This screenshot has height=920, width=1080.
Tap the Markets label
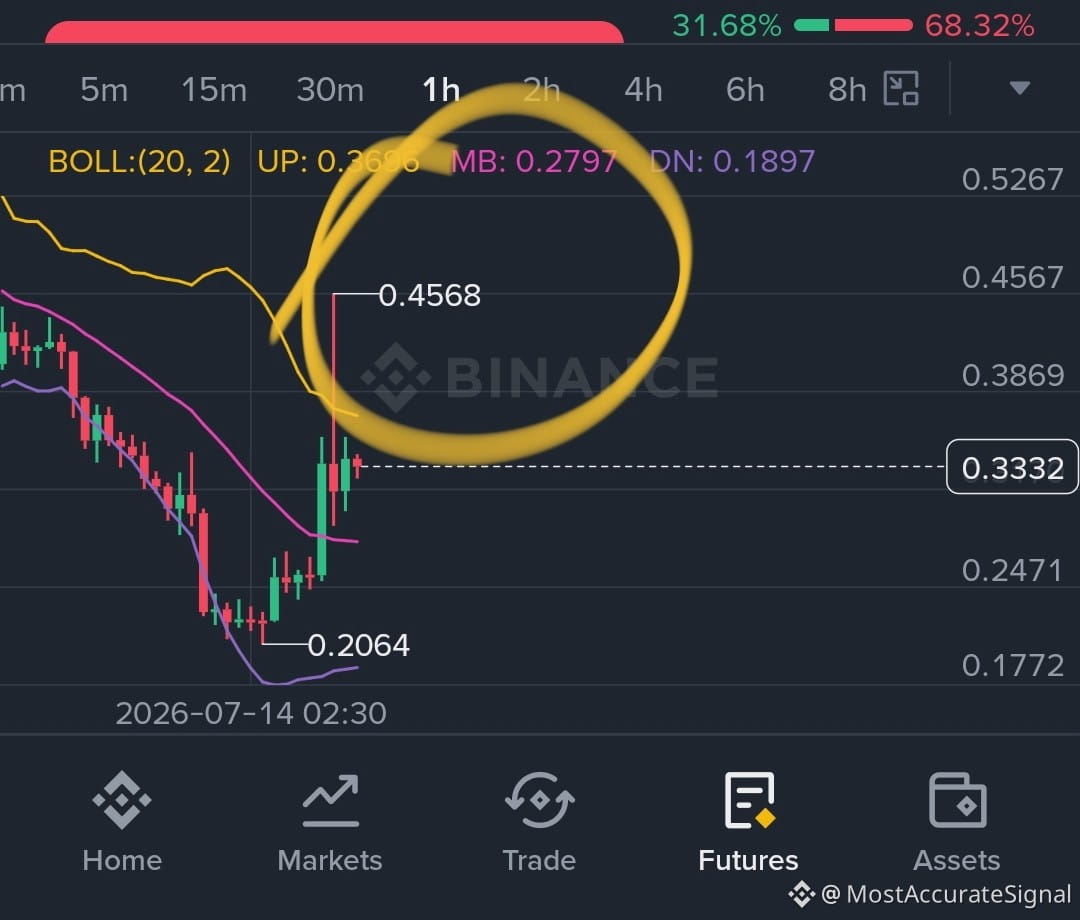pos(330,861)
